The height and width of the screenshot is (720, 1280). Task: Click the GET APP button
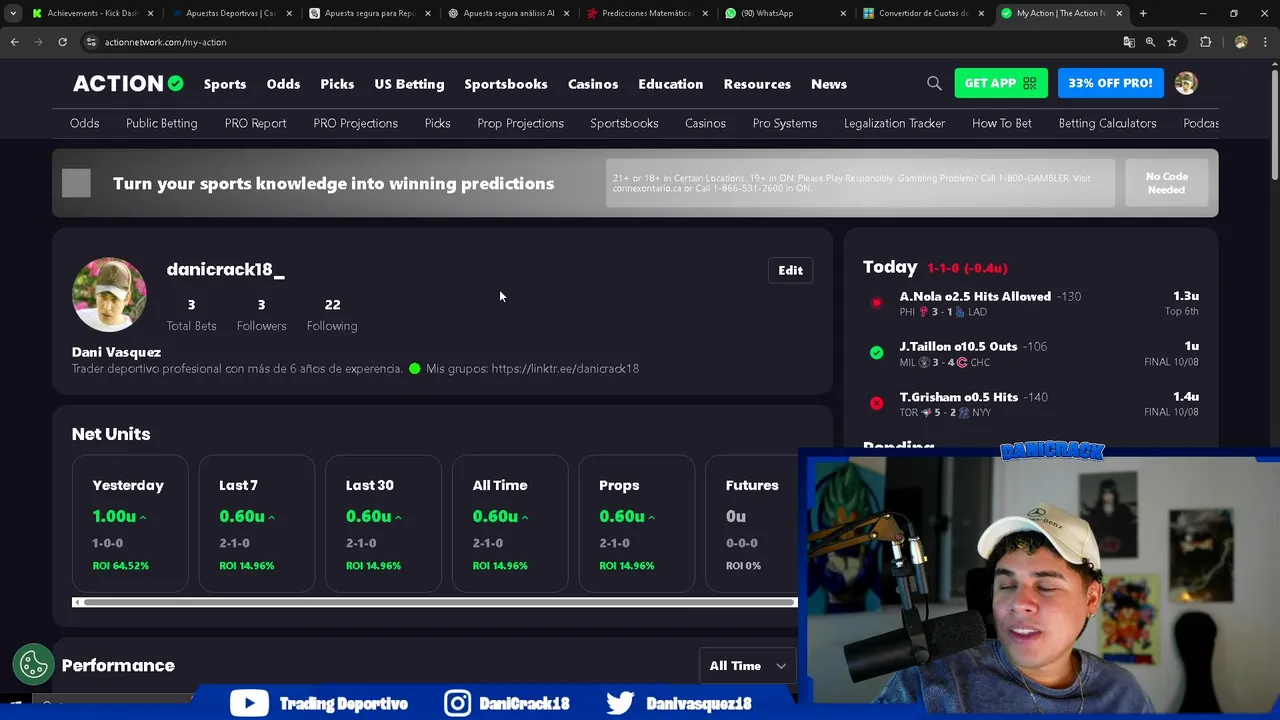tap(1000, 83)
